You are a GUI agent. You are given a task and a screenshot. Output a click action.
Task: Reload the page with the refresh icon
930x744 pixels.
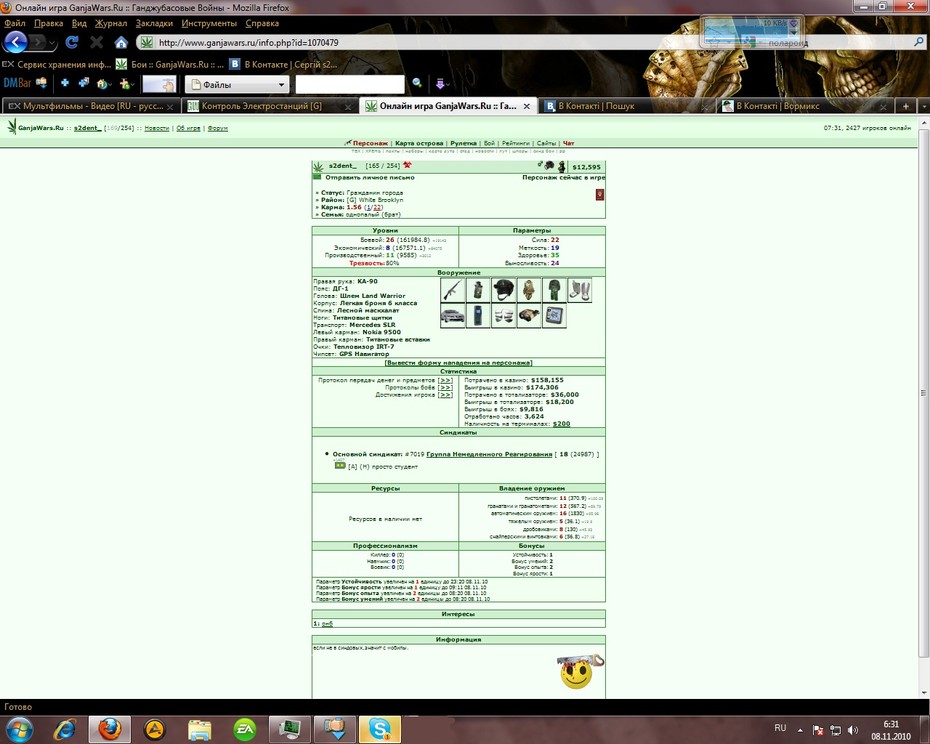pyautogui.click(x=72, y=42)
